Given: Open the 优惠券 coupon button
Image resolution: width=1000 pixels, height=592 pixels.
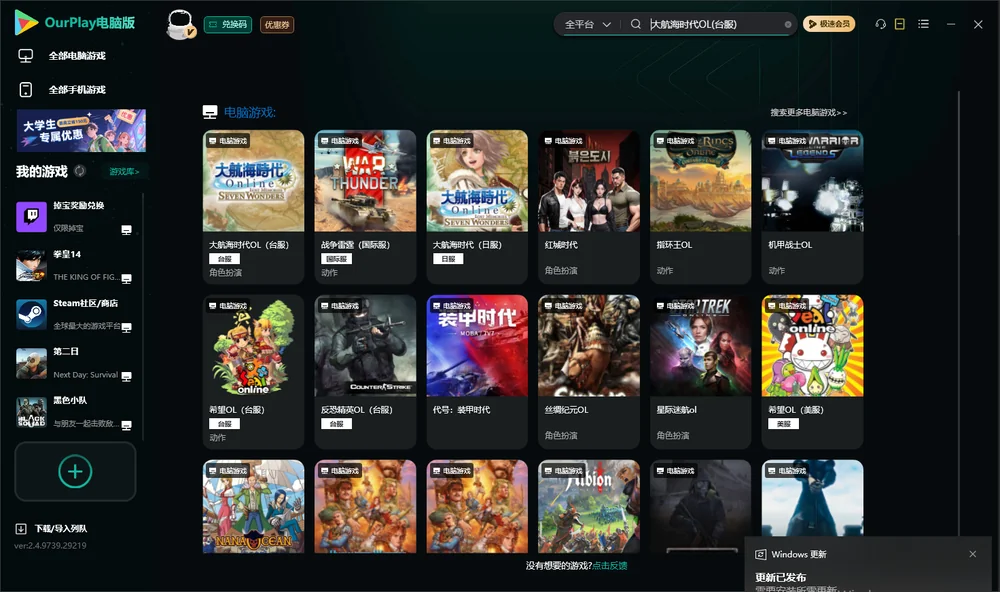Looking at the screenshot, I should (x=277, y=25).
